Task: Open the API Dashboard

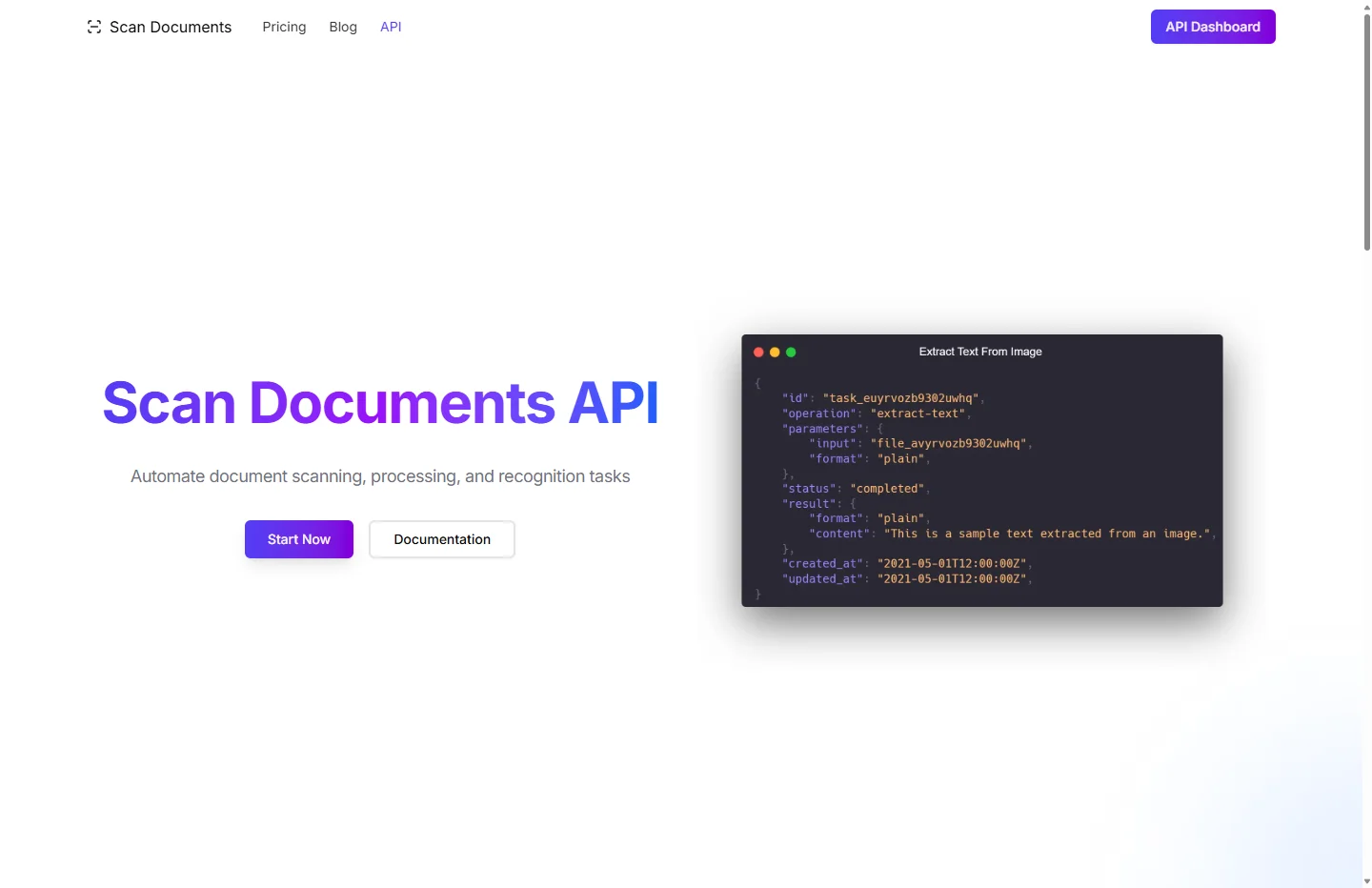Action: pyautogui.click(x=1213, y=27)
